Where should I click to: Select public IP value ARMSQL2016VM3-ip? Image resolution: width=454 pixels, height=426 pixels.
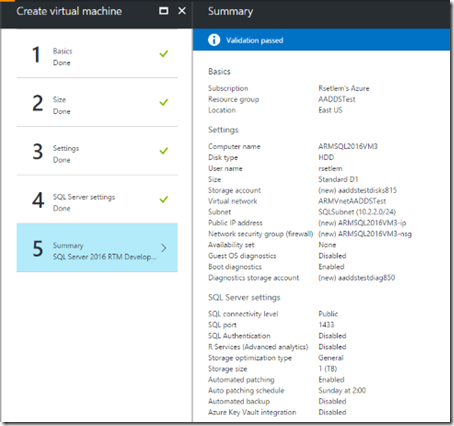pyautogui.click(x=362, y=223)
